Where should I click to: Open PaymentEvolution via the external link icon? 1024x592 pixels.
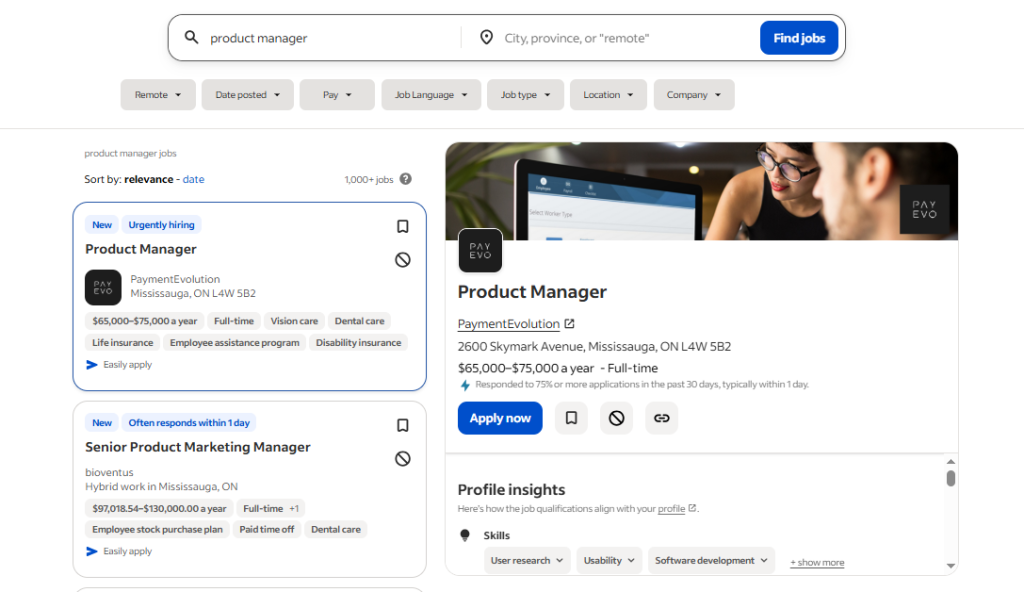(x=570, y=323)
